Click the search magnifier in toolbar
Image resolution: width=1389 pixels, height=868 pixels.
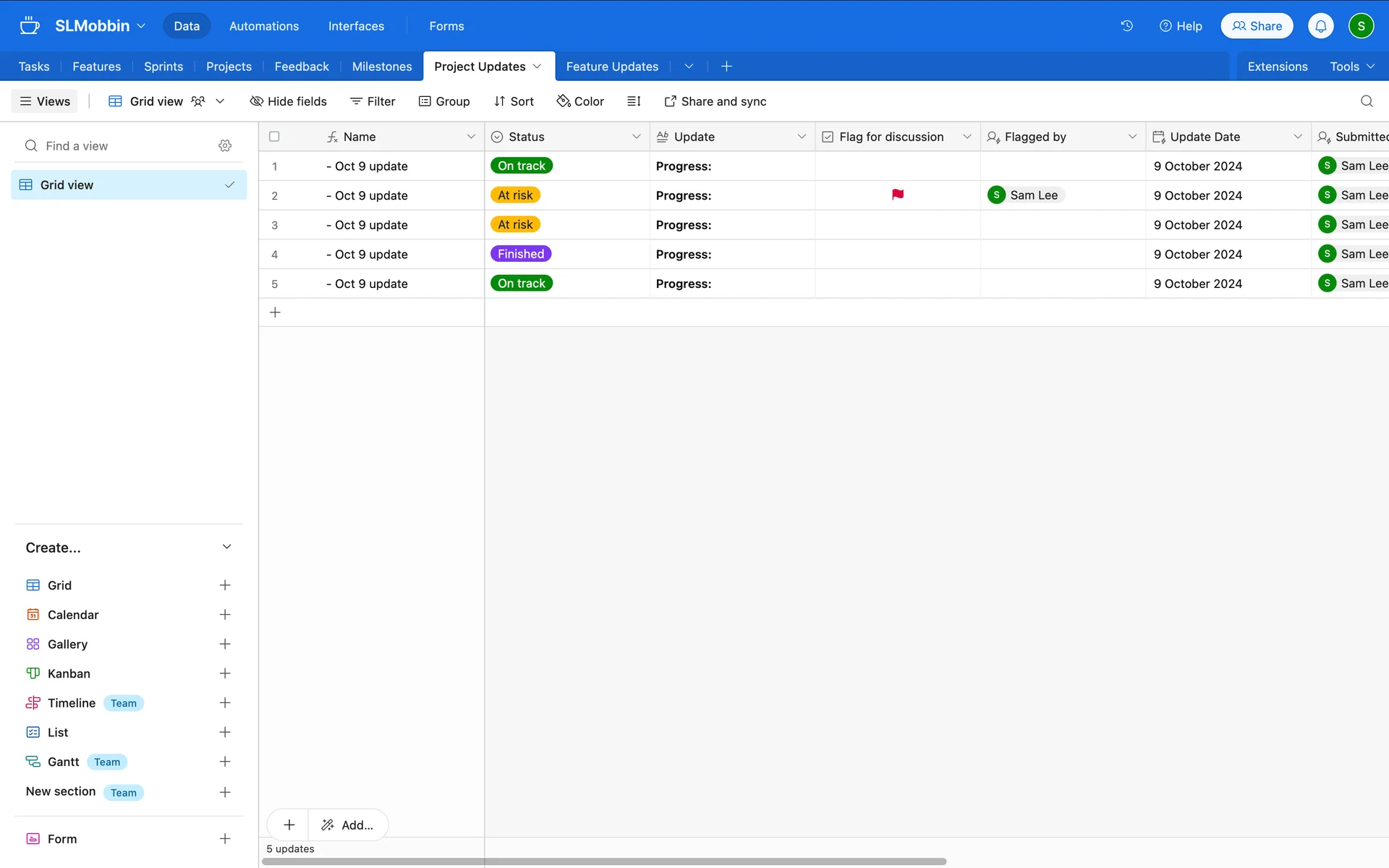(x=1366, y=101)
